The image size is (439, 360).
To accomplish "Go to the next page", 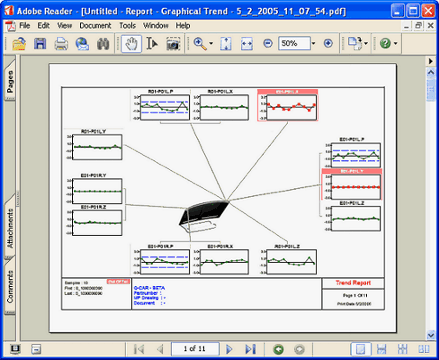I will (x=229, y=349).
